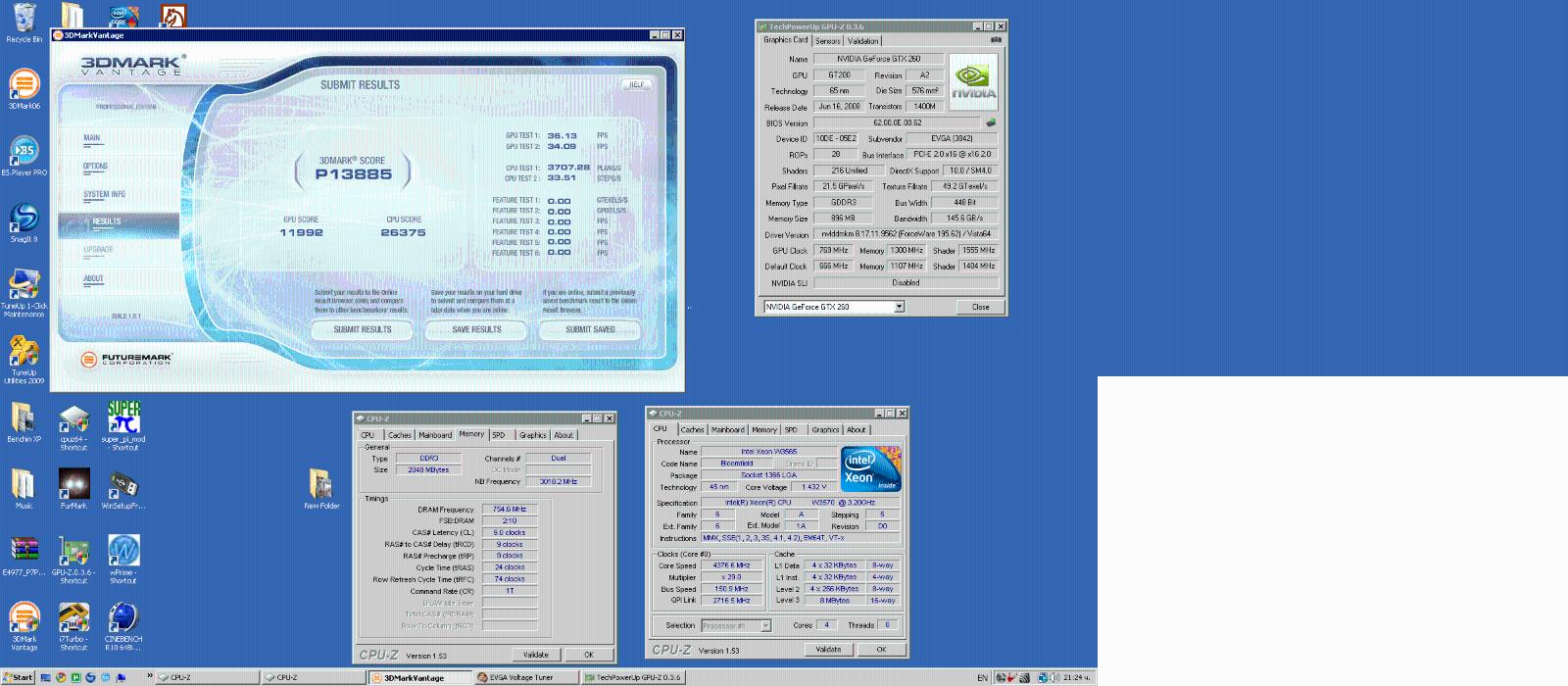Viewport: 1568px width, 686px height.
Task: Switch to 3DMarkVantage taskbar item
Action: [420, 677]
